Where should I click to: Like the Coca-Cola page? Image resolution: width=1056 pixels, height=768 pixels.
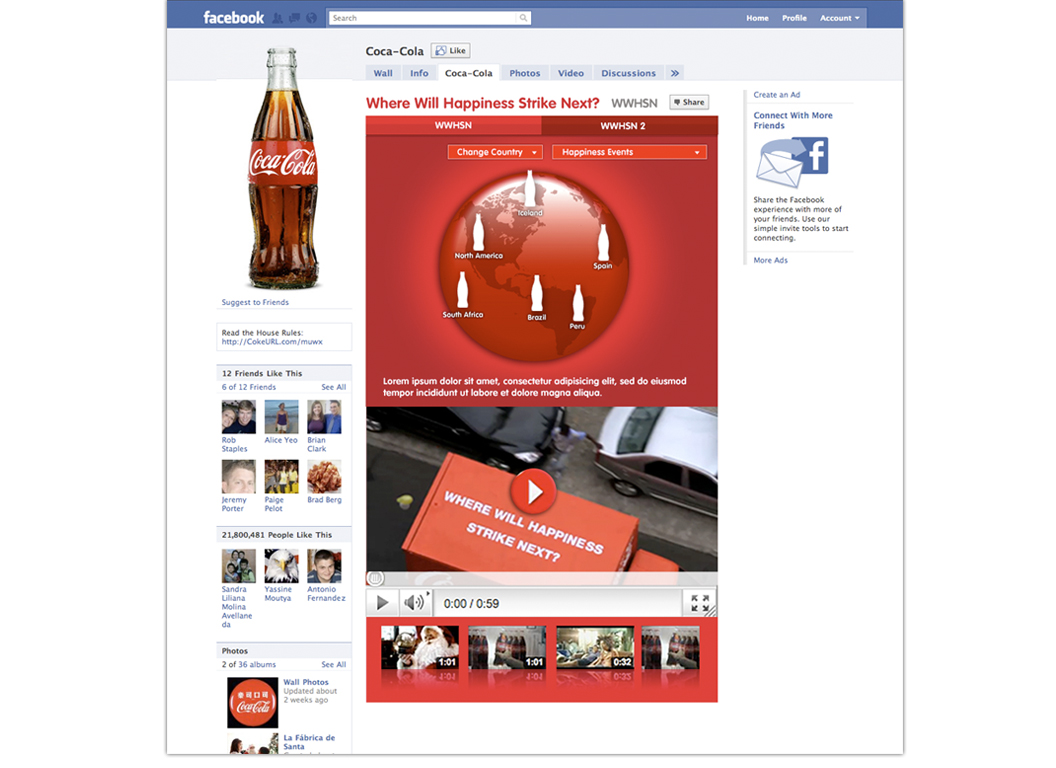click(x=451, y=51)
